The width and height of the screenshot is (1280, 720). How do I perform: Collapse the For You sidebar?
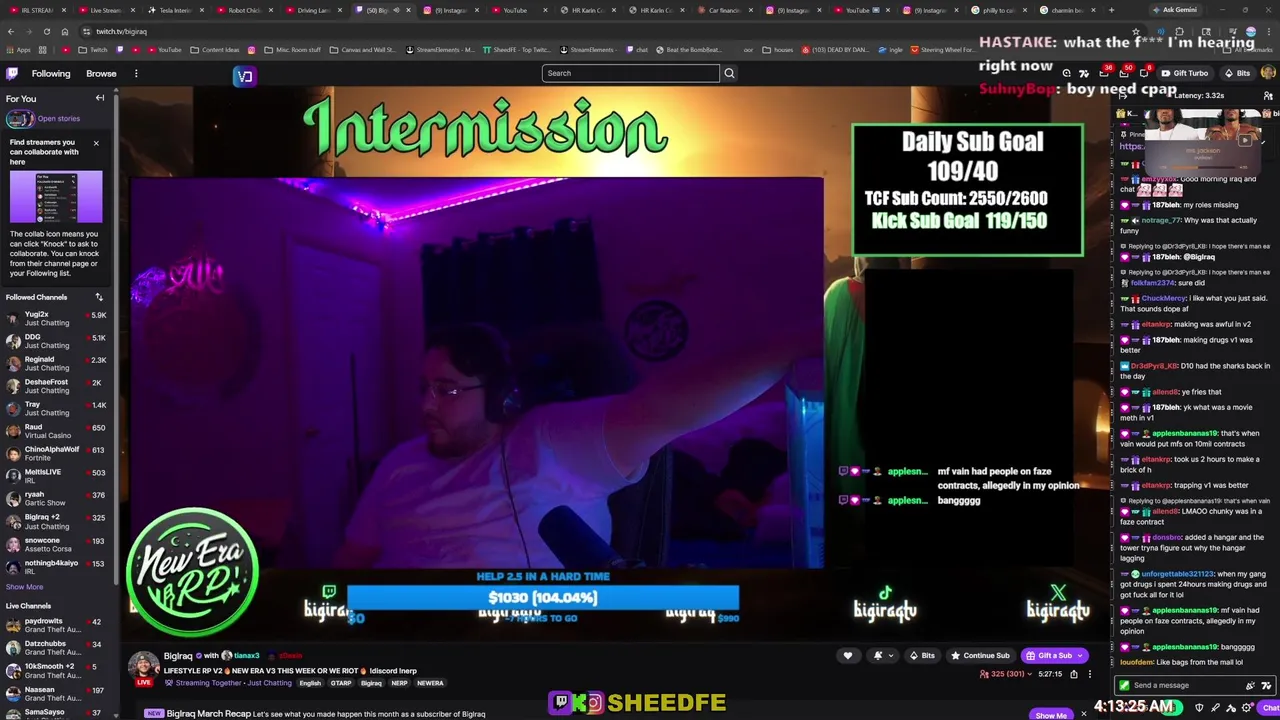(x=100, y=98)
